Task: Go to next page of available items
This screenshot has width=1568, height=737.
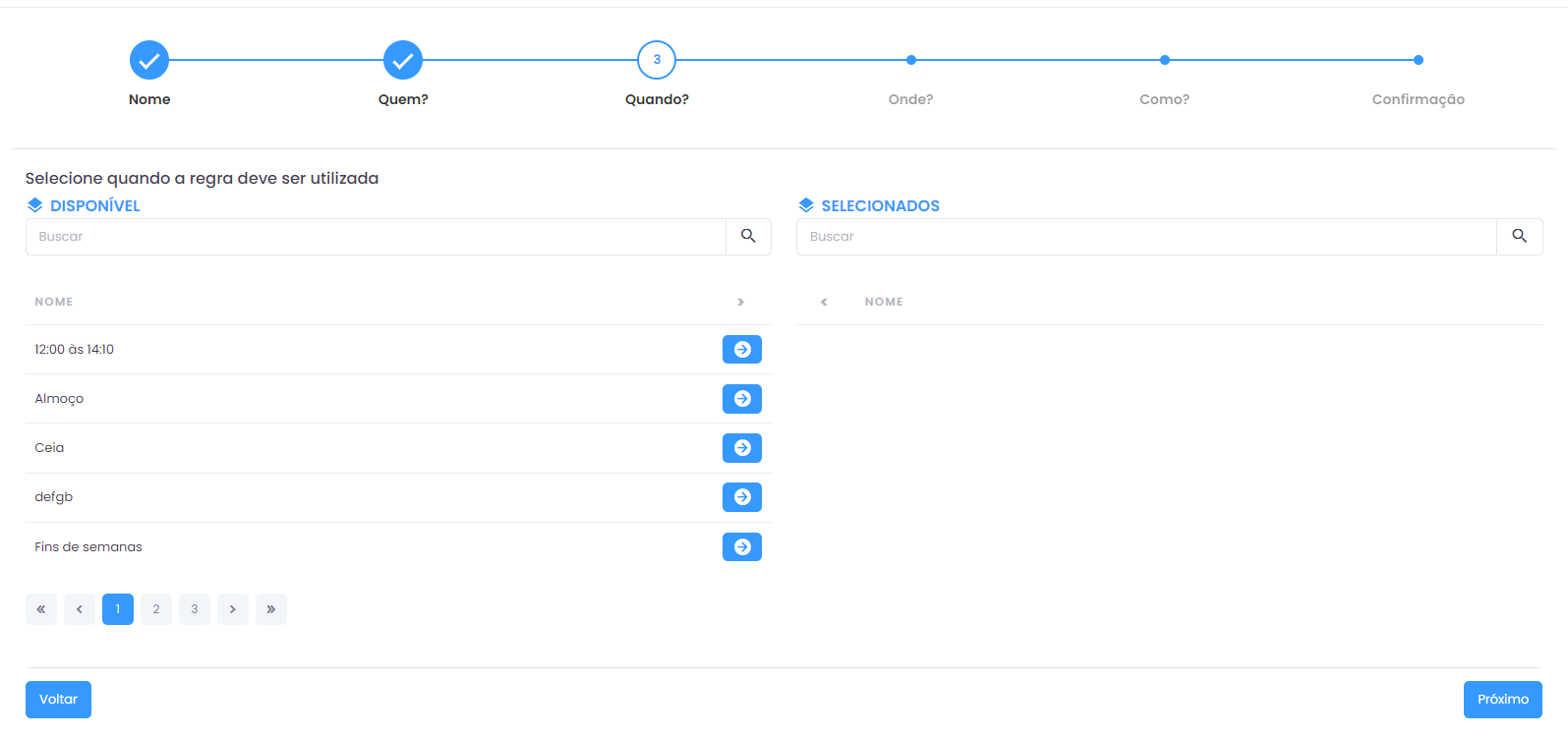Action: point(233,609)
